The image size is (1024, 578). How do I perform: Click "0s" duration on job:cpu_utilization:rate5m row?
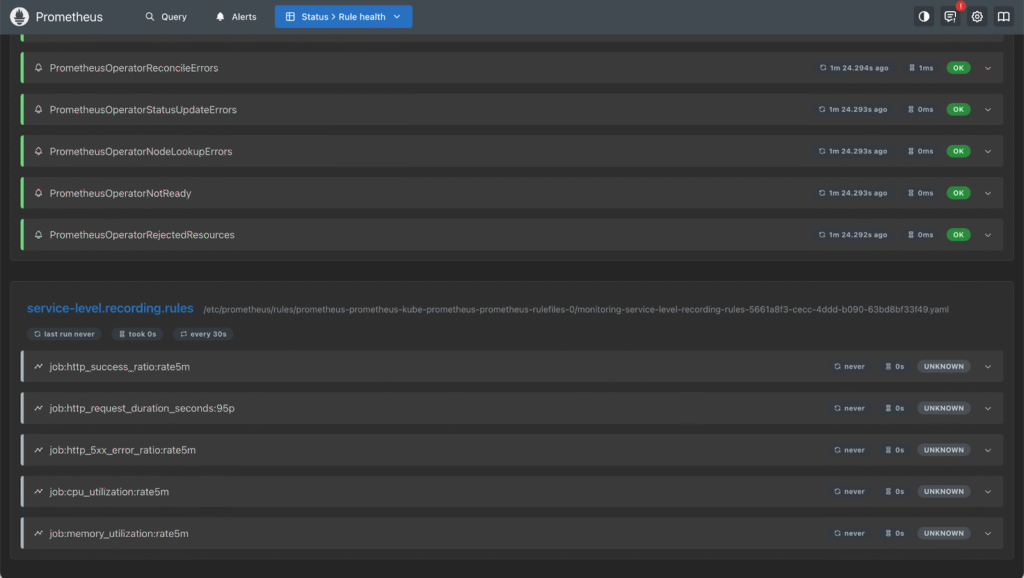pyautogui.click(x=895, y=492)
